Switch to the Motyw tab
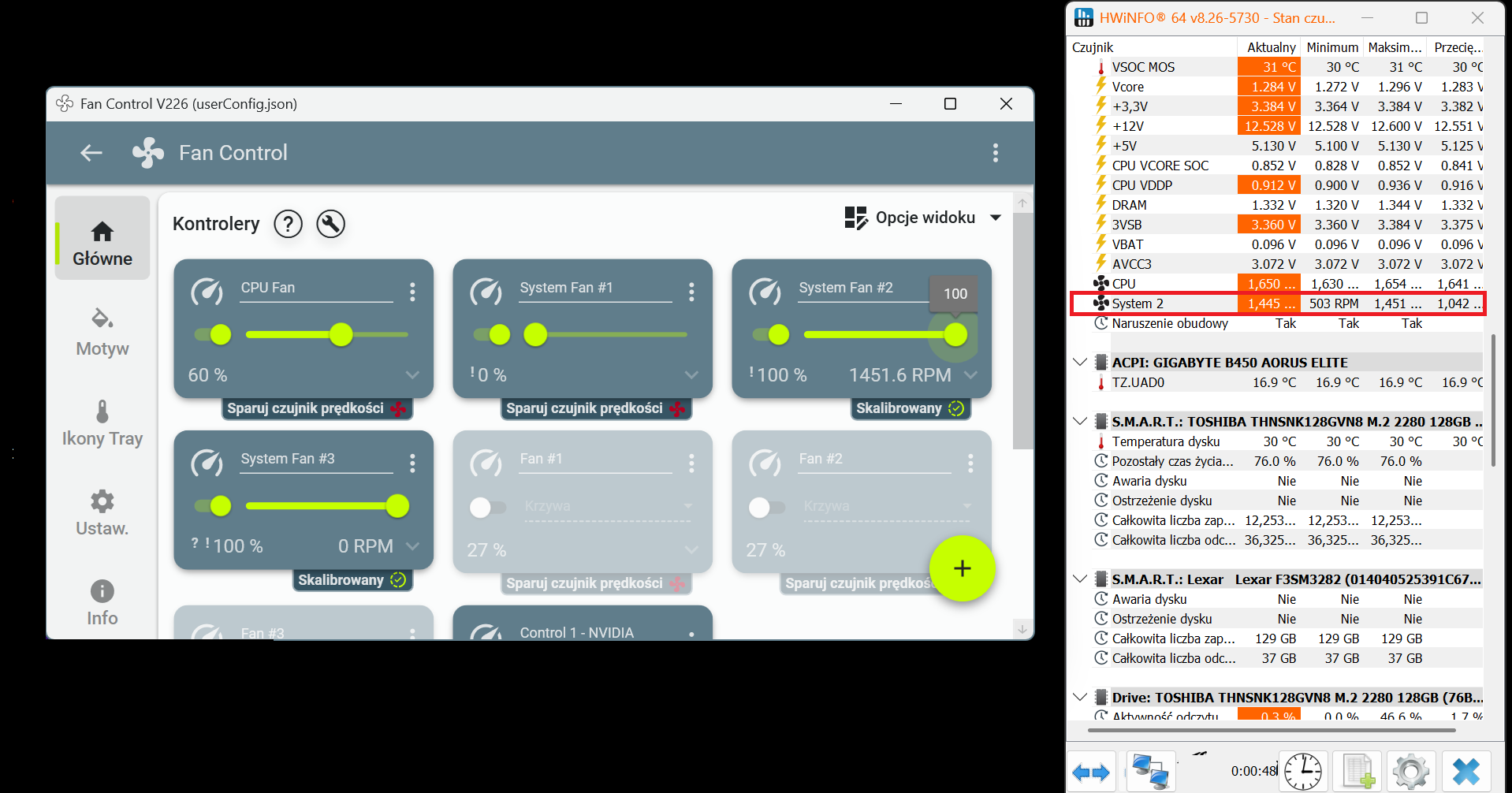The image size is (1512, 793). 102,333
